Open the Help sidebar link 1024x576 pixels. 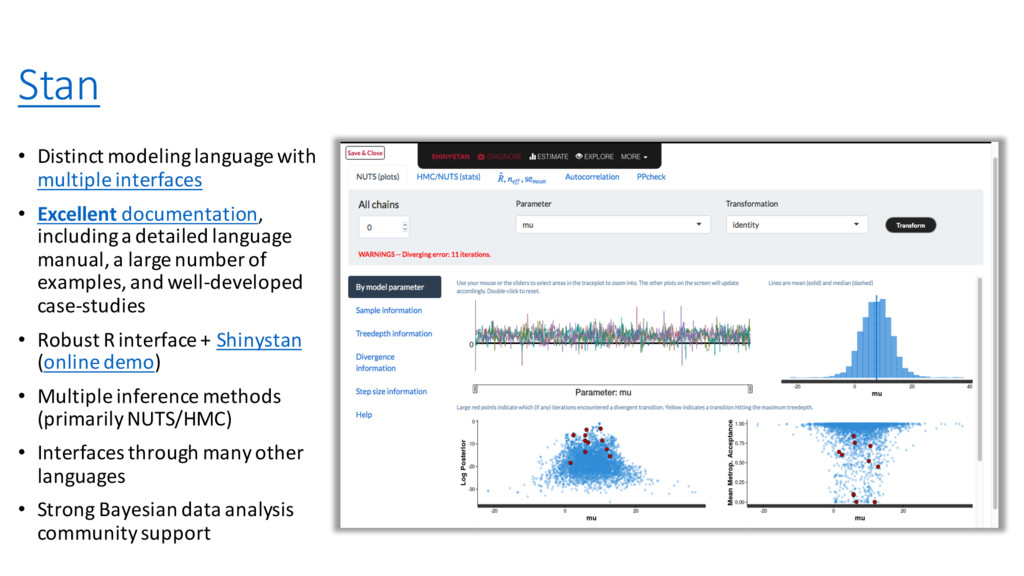pos(364,415)
